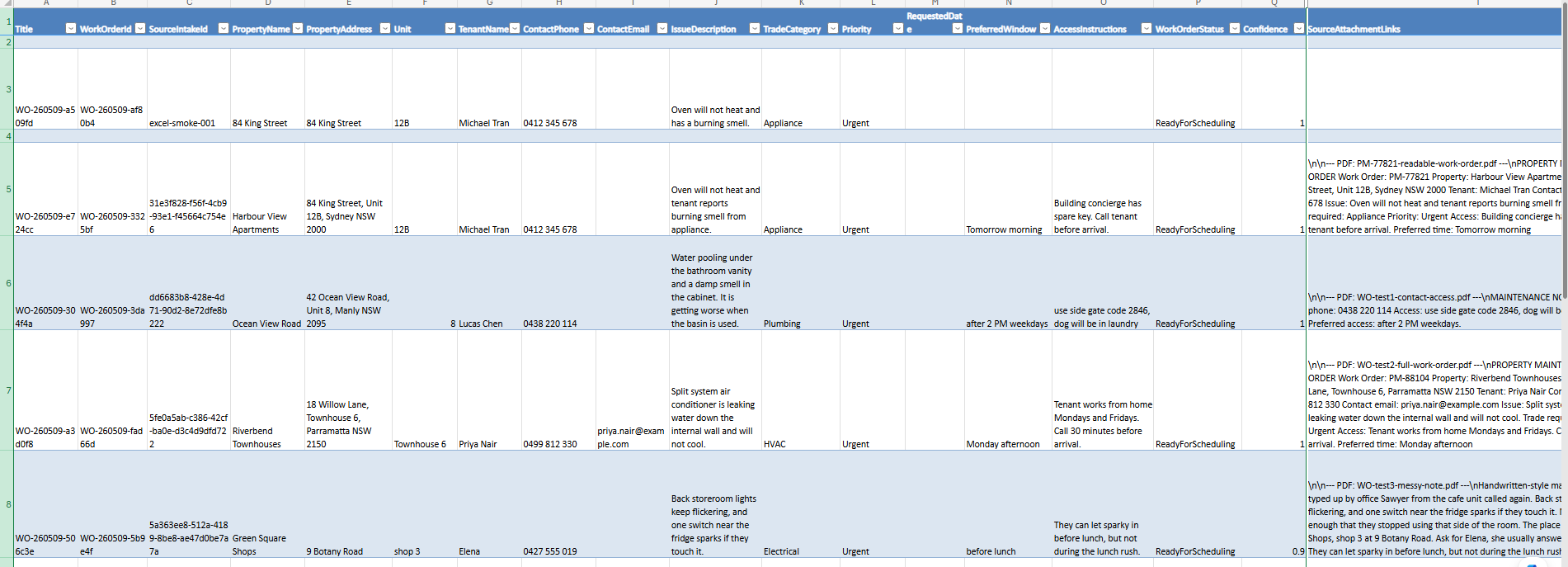Select the 'Electrical' trade category cell
Image resolution: width=1568 pixels, height=567 pixels.
[801, 504]
